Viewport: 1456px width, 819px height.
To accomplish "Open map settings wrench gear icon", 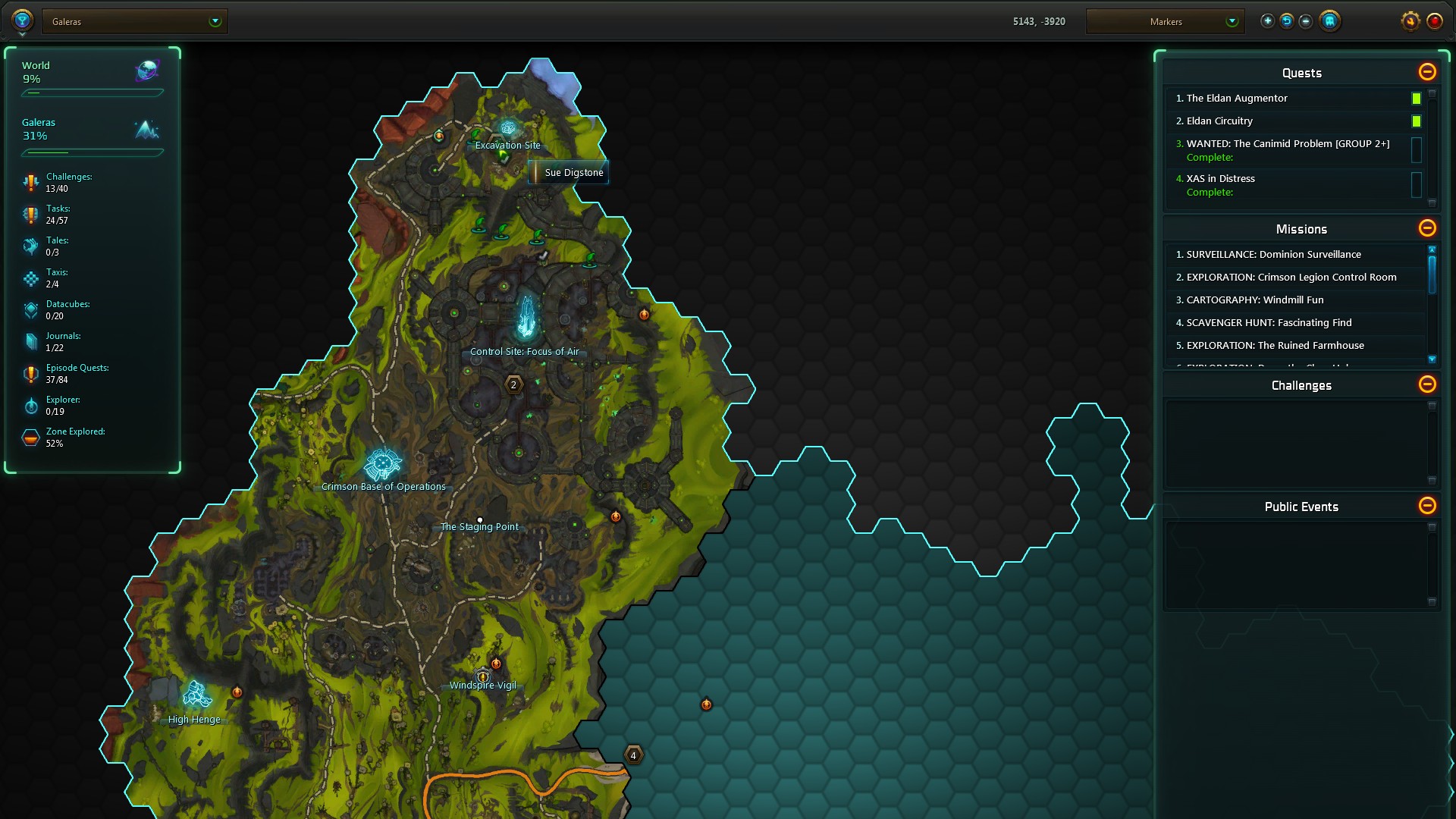I will point(1410,21).
